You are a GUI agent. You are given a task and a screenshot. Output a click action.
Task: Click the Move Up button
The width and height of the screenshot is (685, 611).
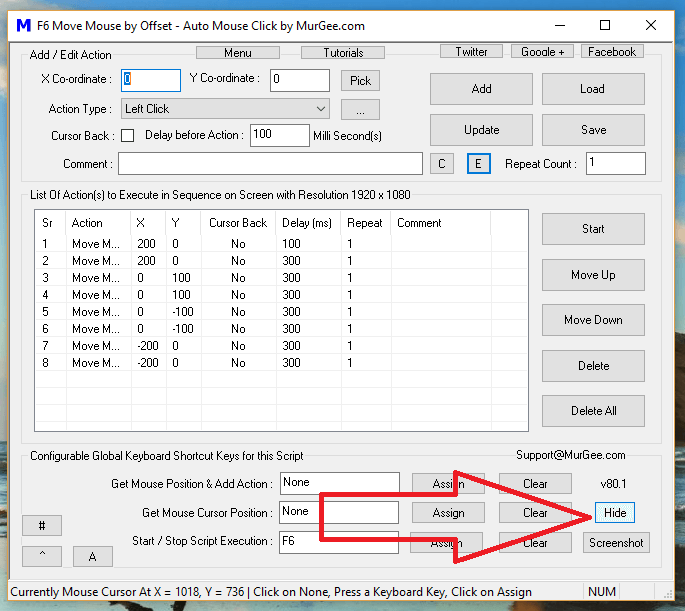[593, 275]
